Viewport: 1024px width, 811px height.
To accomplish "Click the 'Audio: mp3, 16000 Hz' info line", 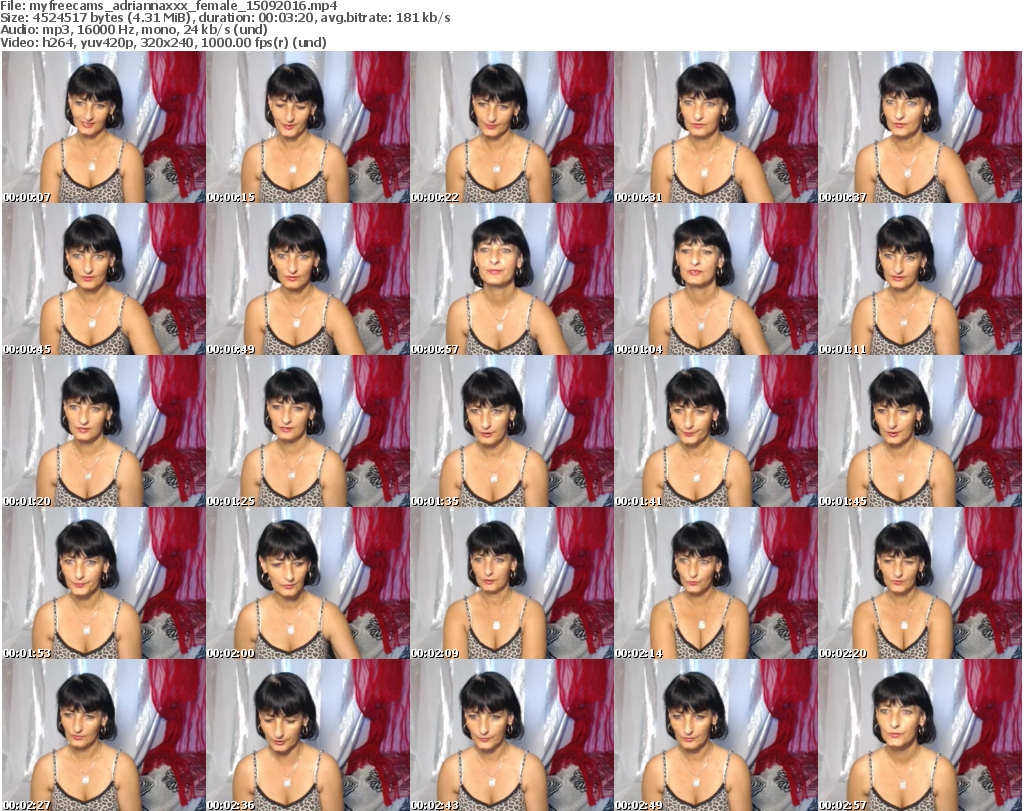I will coord(134,30).
